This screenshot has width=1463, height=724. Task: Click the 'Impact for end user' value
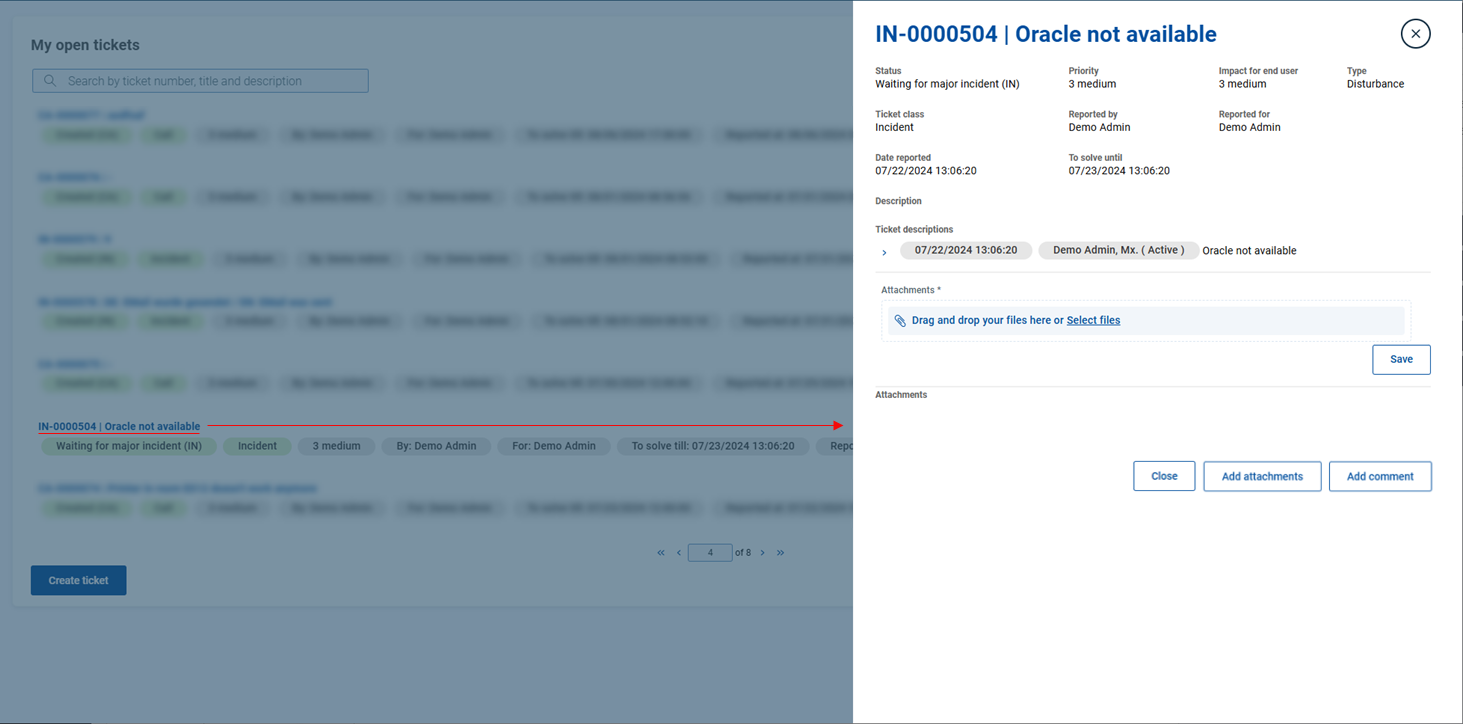pyautogui.click(x=1242, y=84)
